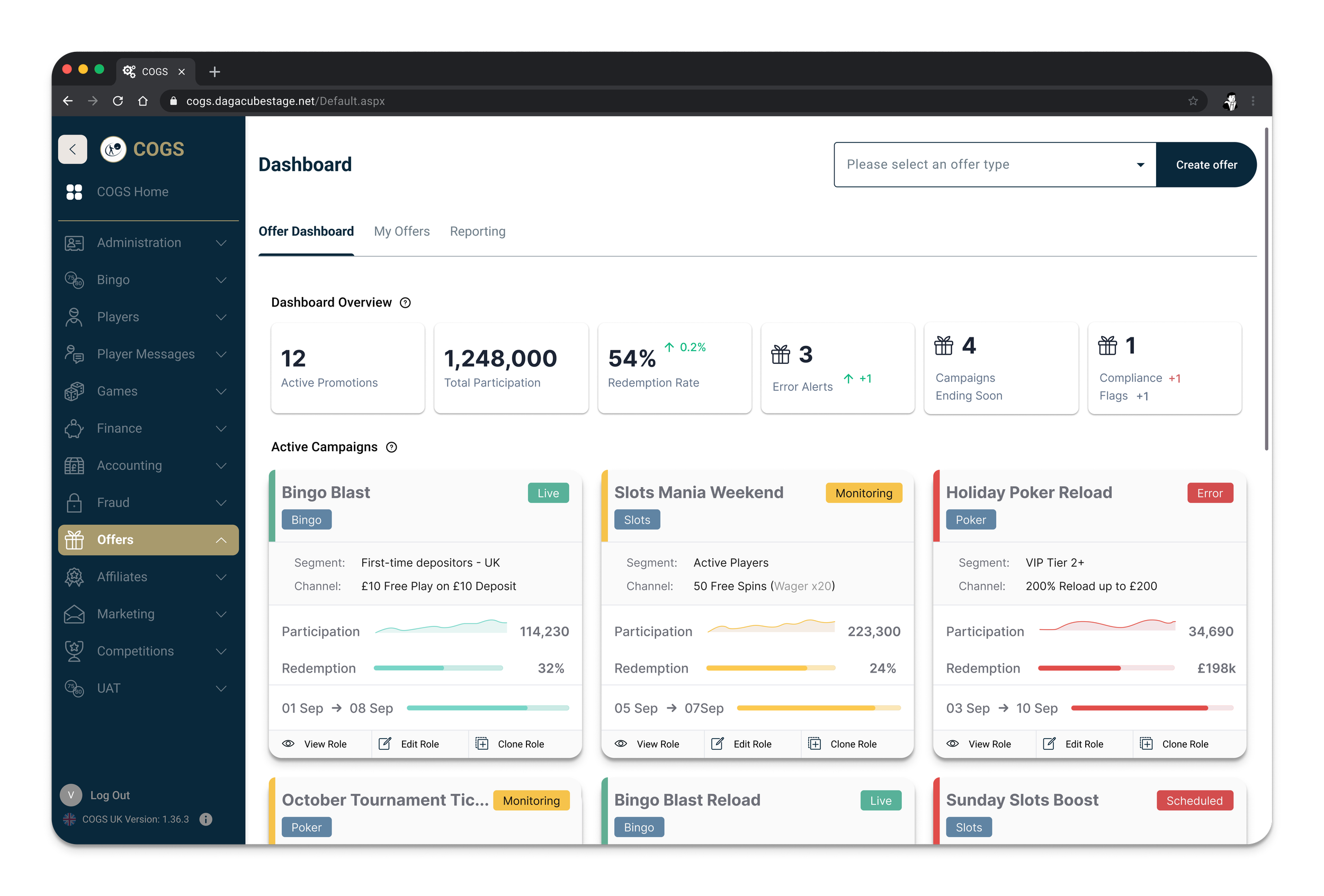Click Bingo Blast redemption progress bar
Viewport: 1324px width, 896px height.
[x=438, y=668]
